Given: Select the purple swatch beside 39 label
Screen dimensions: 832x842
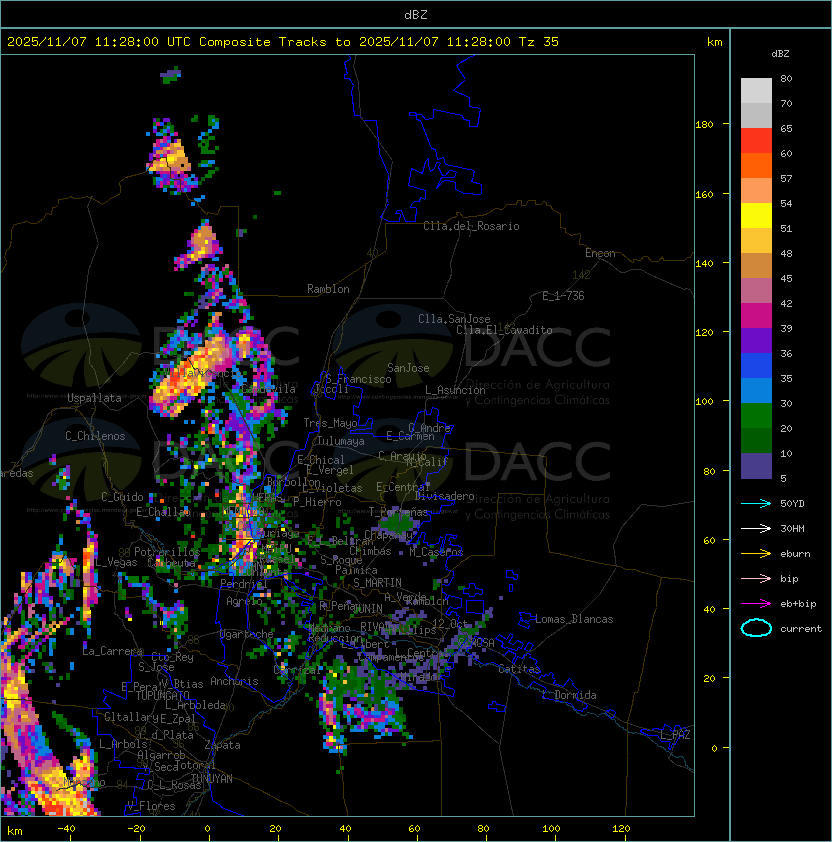Looking at the screenshot, I should [x=756, y=340].
